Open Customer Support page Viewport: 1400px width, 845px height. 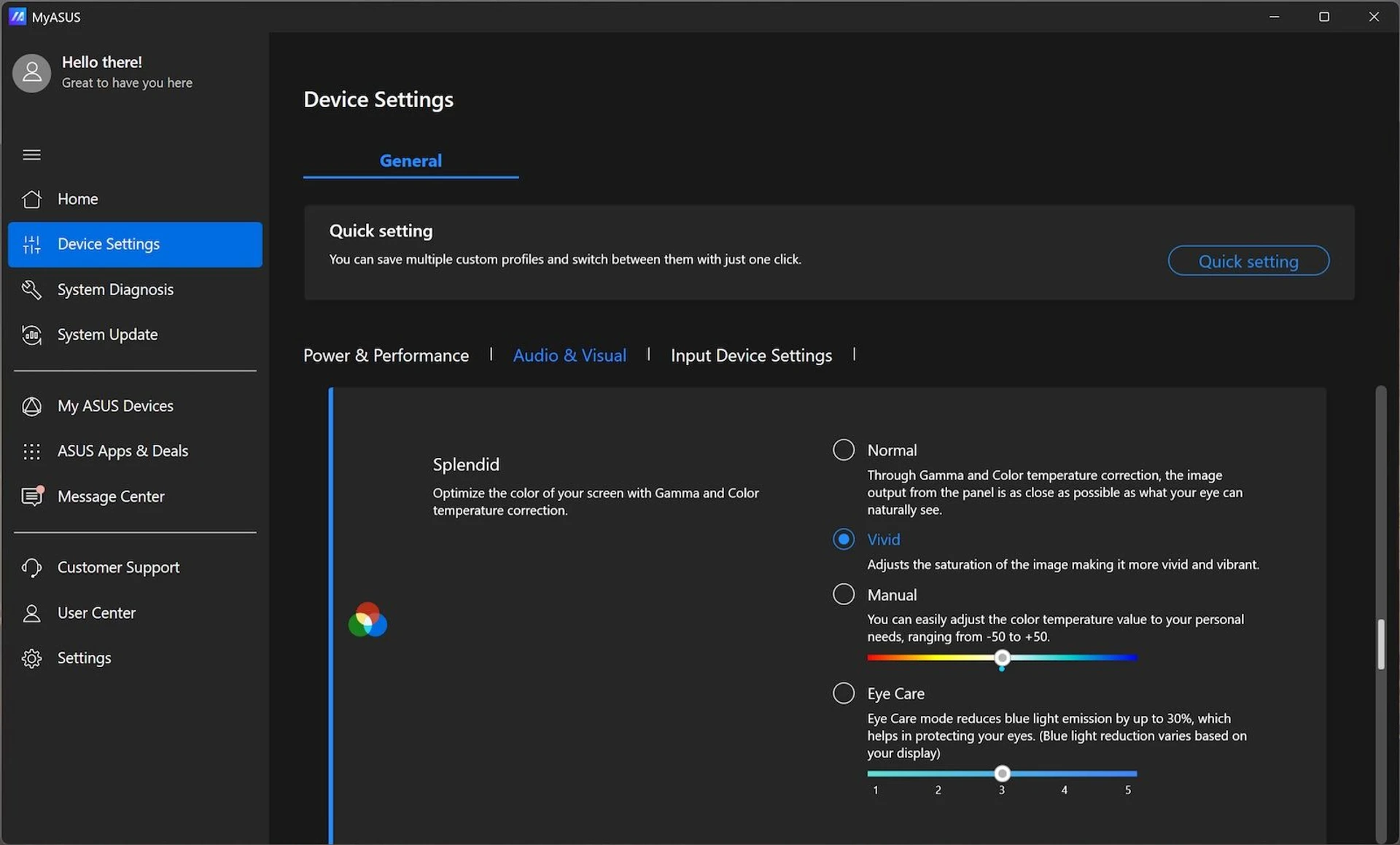[x=135, y=567]
